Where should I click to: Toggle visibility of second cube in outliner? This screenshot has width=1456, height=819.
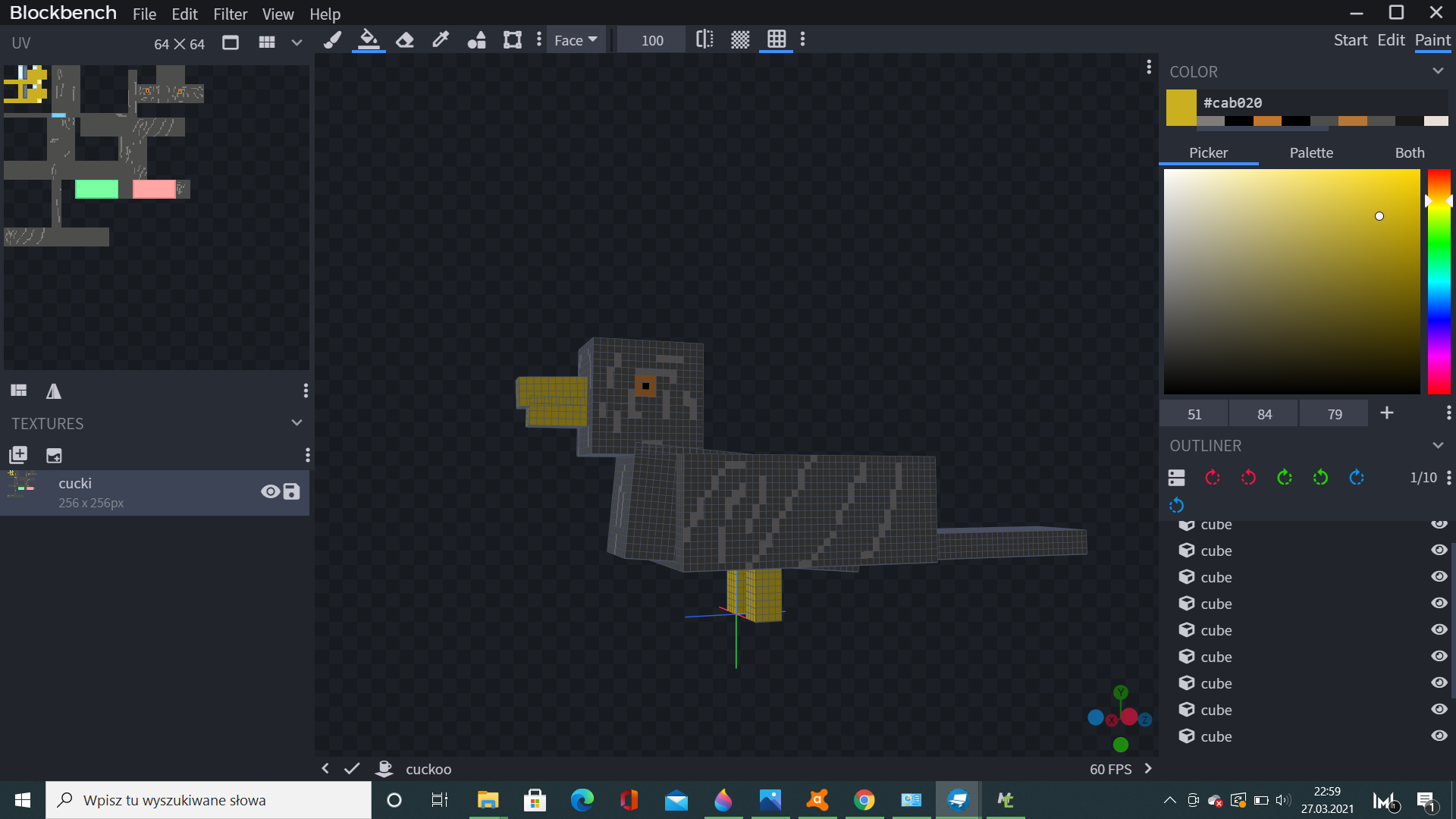(x=1439, y=551)
